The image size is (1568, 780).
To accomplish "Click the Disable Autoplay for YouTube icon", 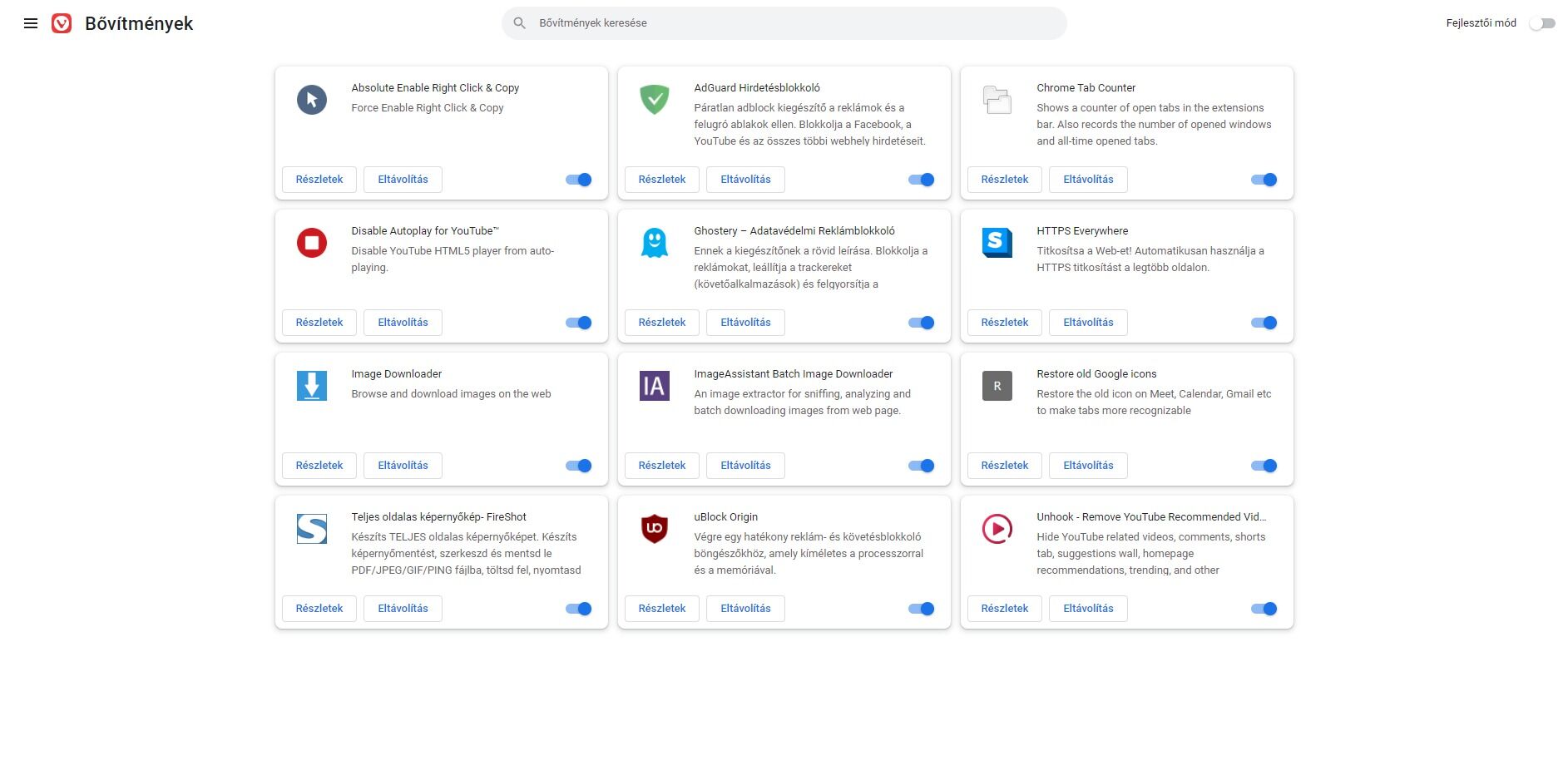I will 312,243.
